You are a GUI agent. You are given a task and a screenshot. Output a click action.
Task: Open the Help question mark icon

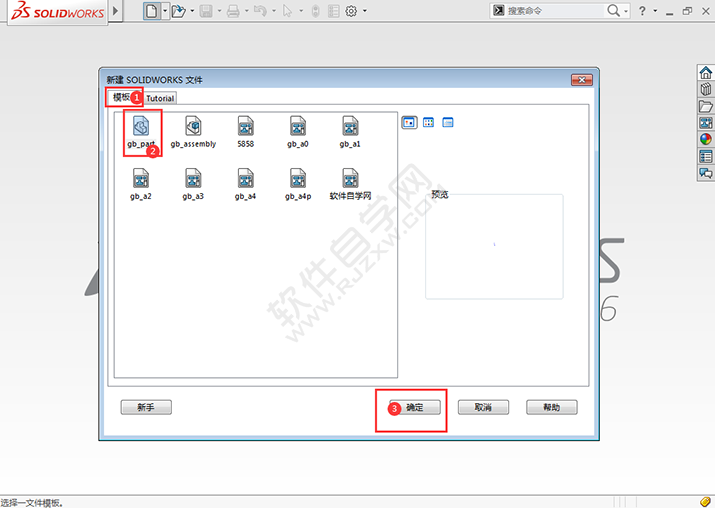click(642, 10)
